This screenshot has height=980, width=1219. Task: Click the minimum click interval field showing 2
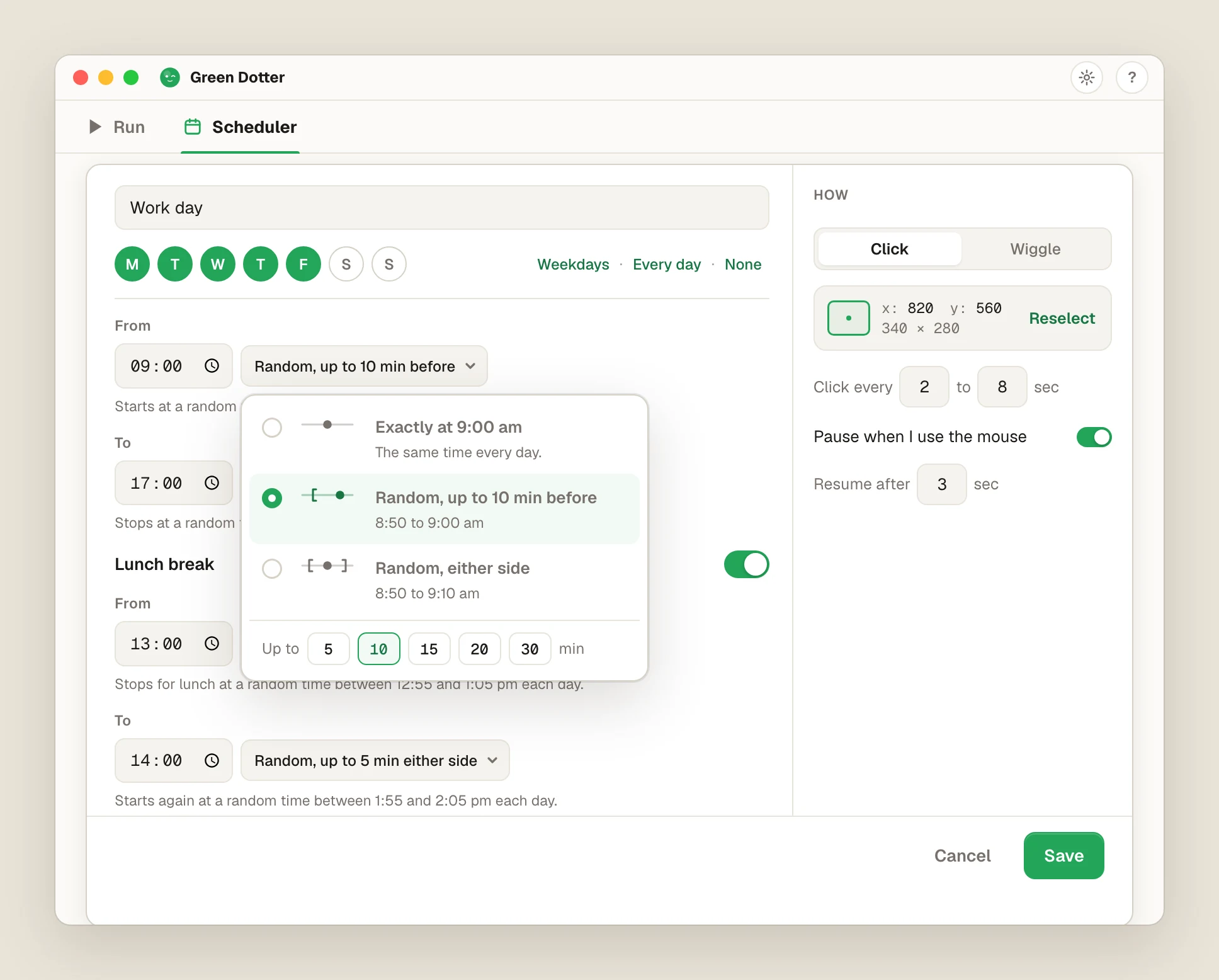tap(924, 387)
